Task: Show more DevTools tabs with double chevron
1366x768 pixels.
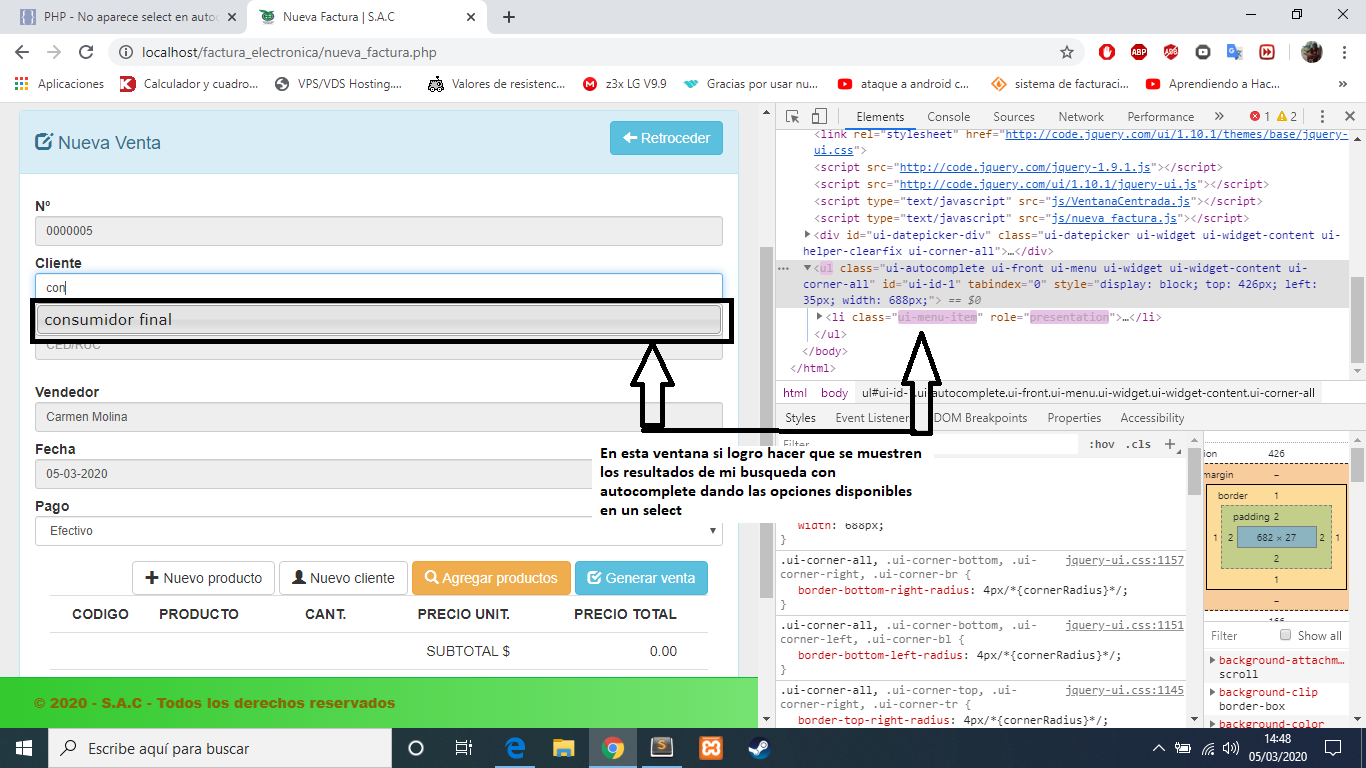Action: click(1219, 116)
